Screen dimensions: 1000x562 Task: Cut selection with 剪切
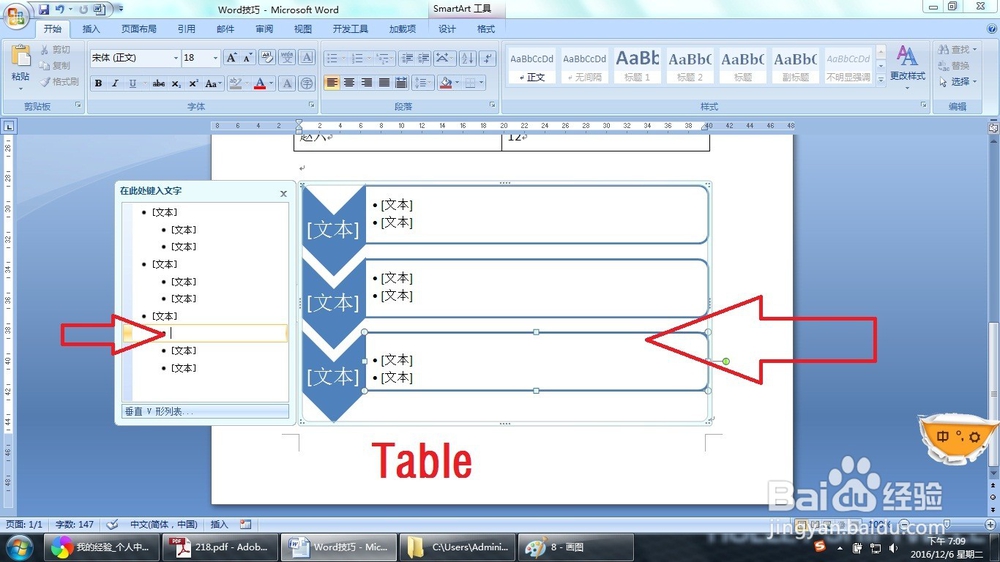pyautogui.click(x=55, y=50)
